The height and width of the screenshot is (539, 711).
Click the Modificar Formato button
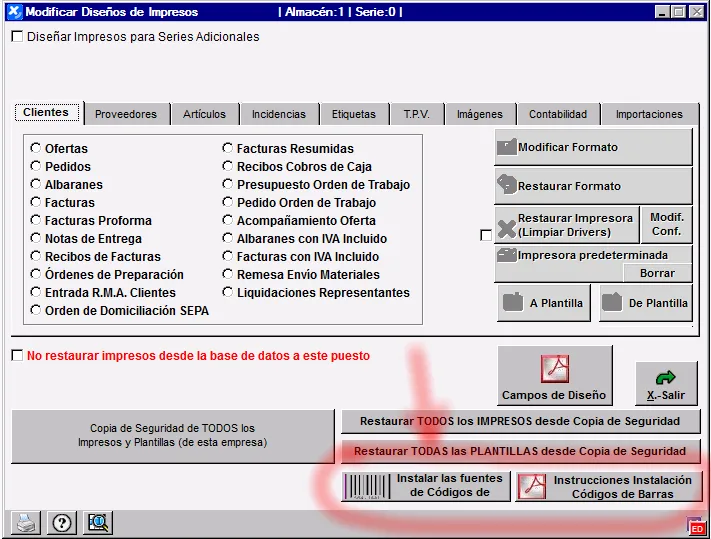(x=593, y=147)
